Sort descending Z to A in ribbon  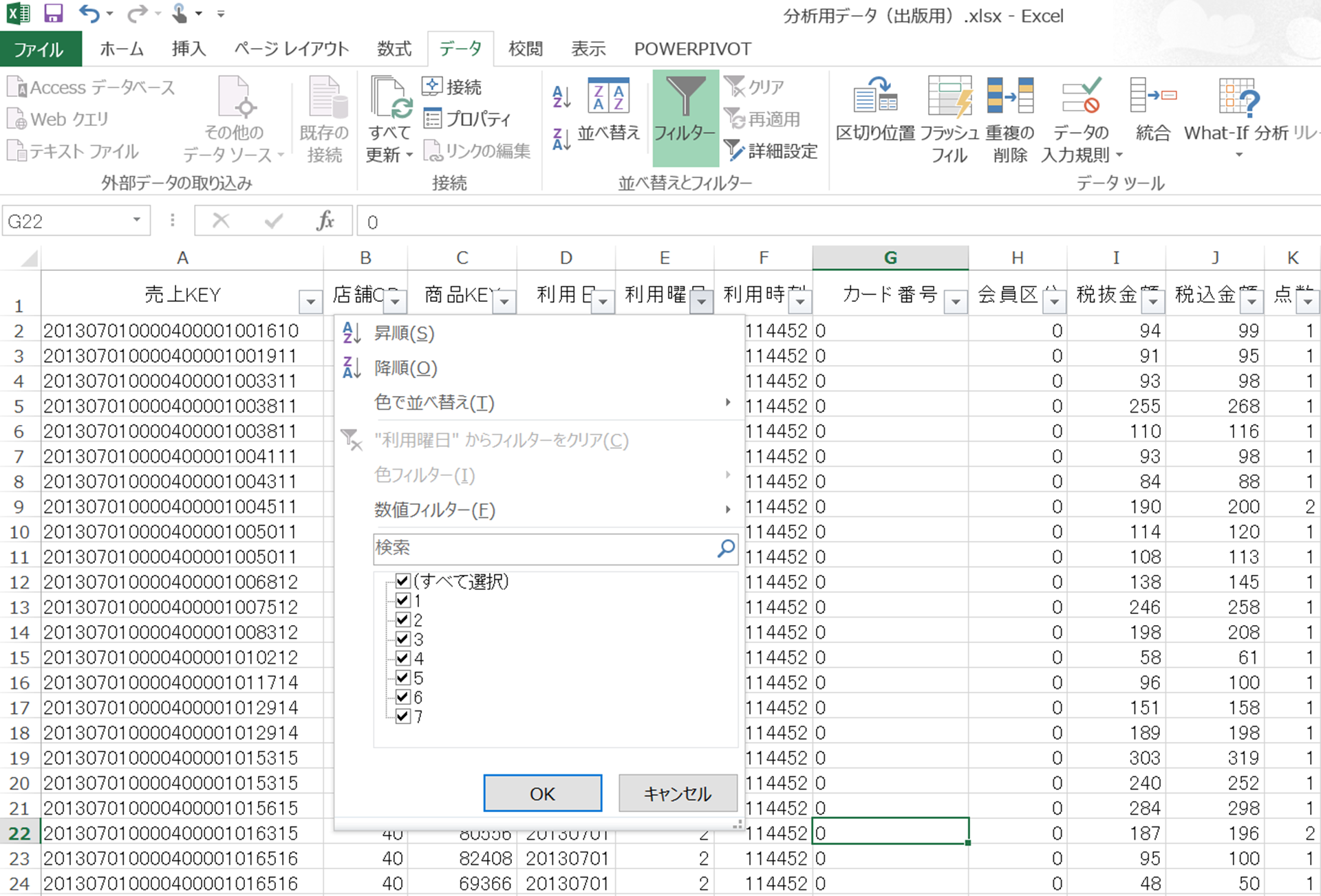pyautogui.click(x=561, y=139)
